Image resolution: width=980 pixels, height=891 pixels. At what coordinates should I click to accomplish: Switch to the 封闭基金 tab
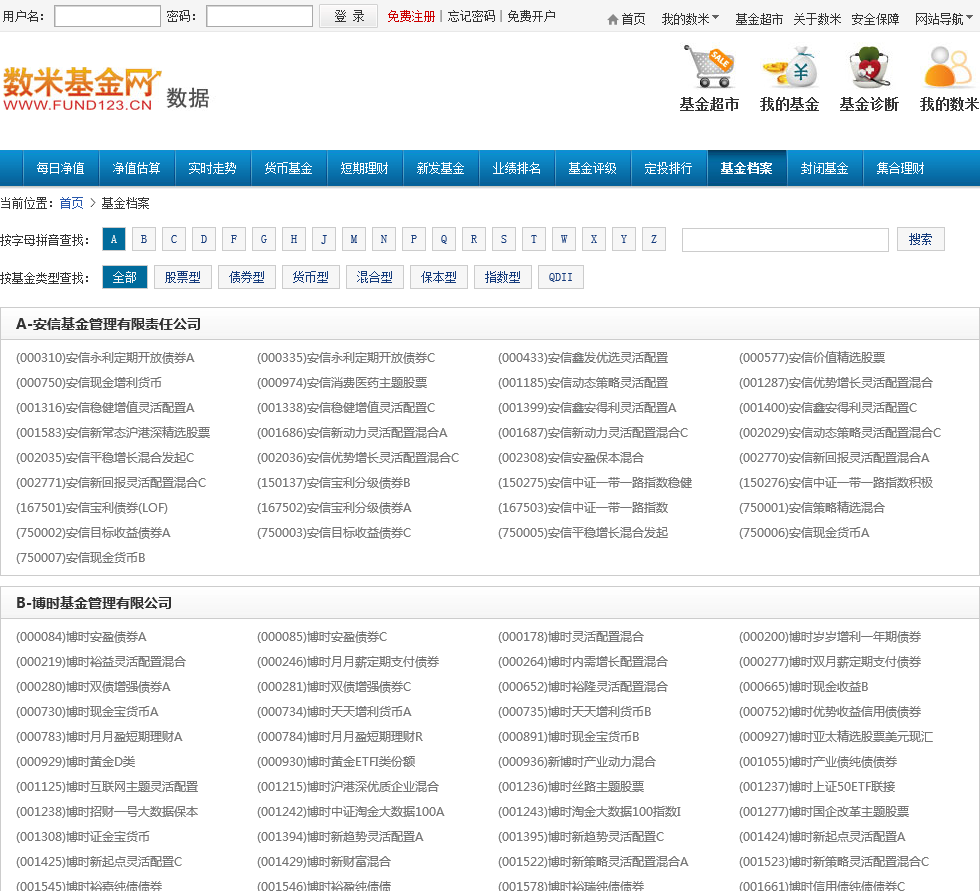coord(824,168)
